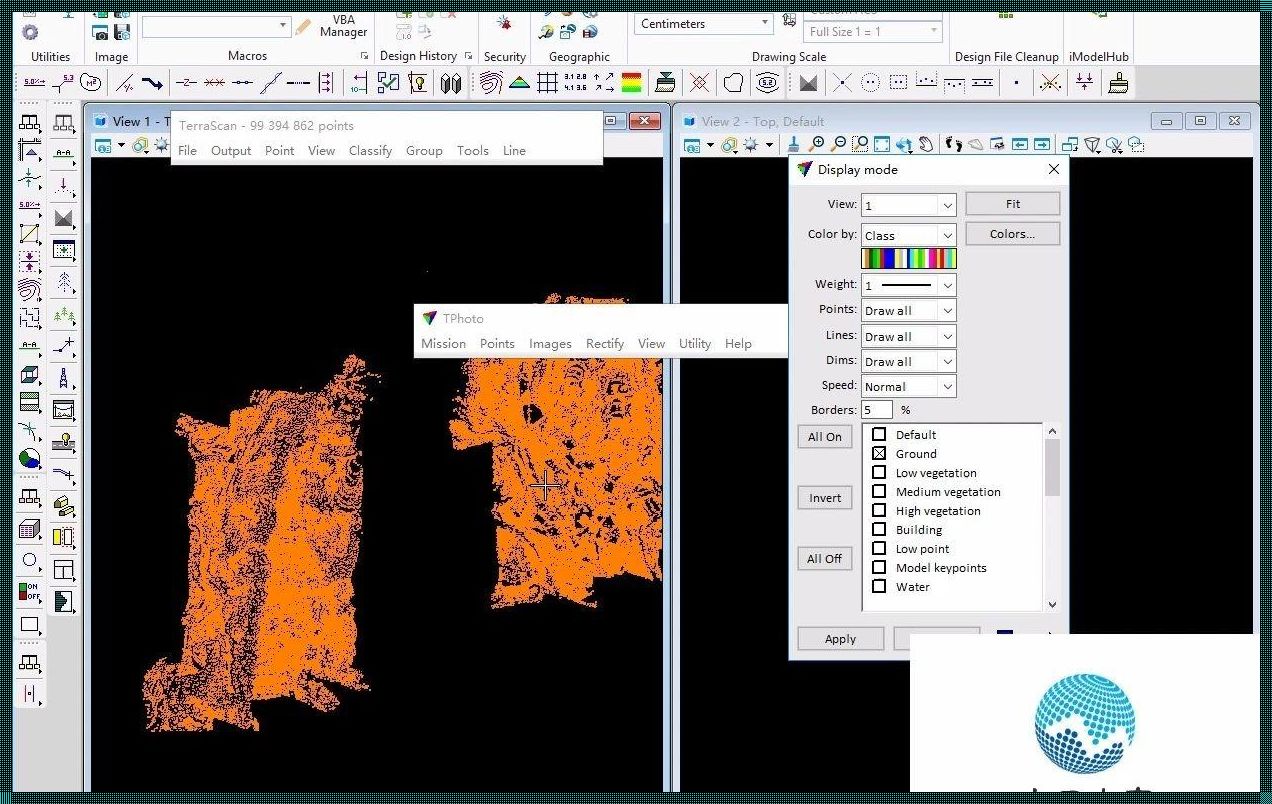Viewport: 1272px width, 804px height.
Task: Click the fingerprint contour icon in left toolbox
Action: tap(29, 291)
